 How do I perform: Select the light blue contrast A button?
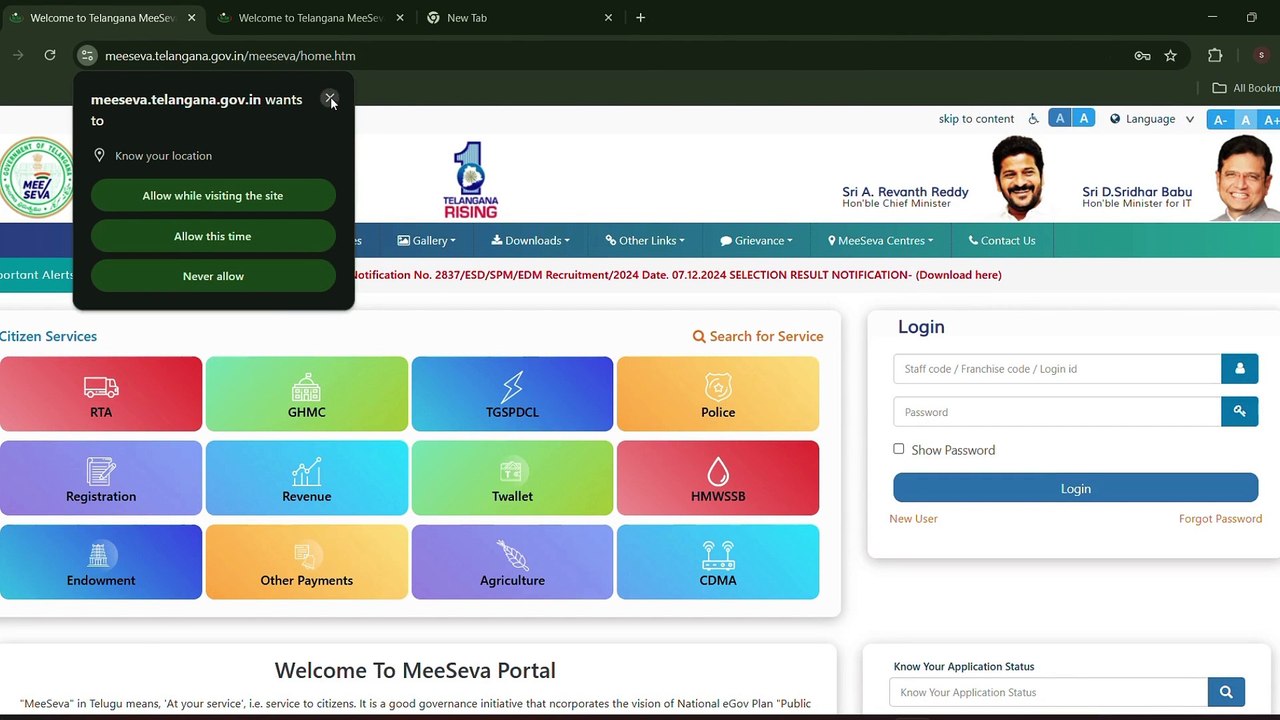(1083, 119)
